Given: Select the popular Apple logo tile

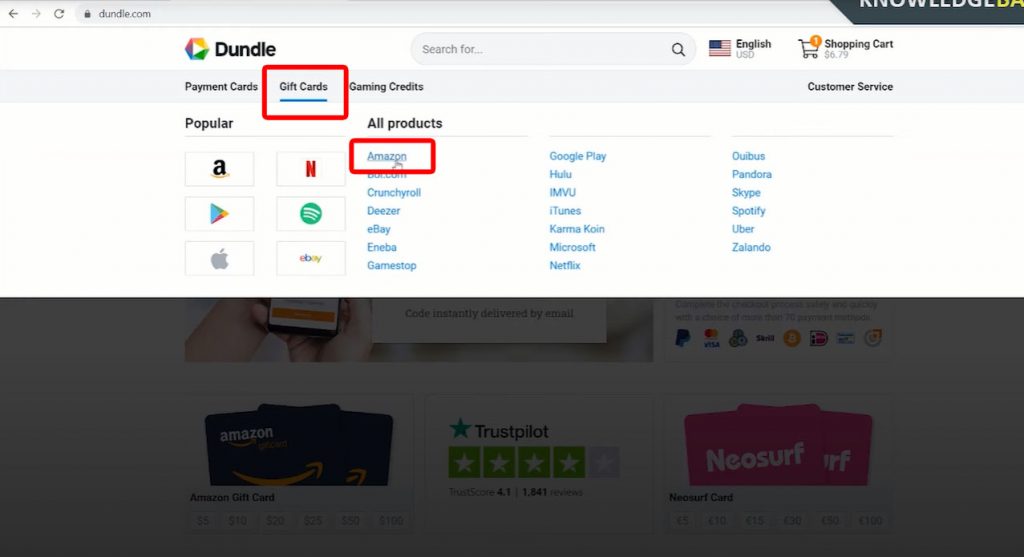Looking at the screenshot, I should tap(219, 259).
